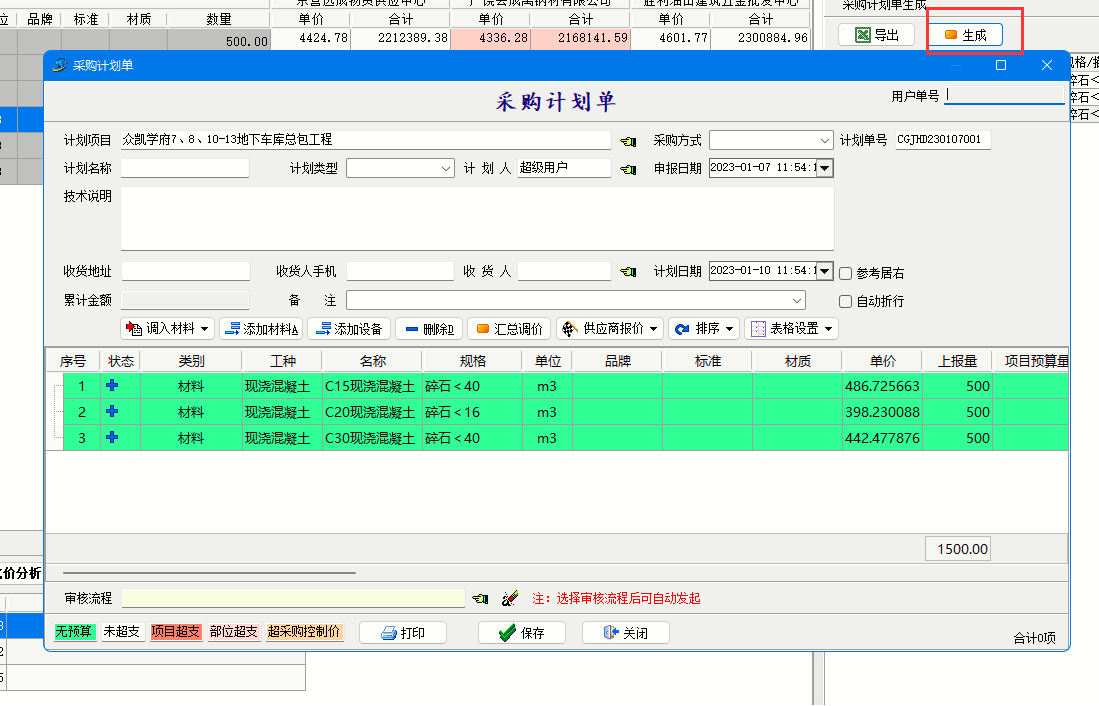Click the 打印 print button
1099x706 pixels.
pyautogui.click(x=402, y=633)
